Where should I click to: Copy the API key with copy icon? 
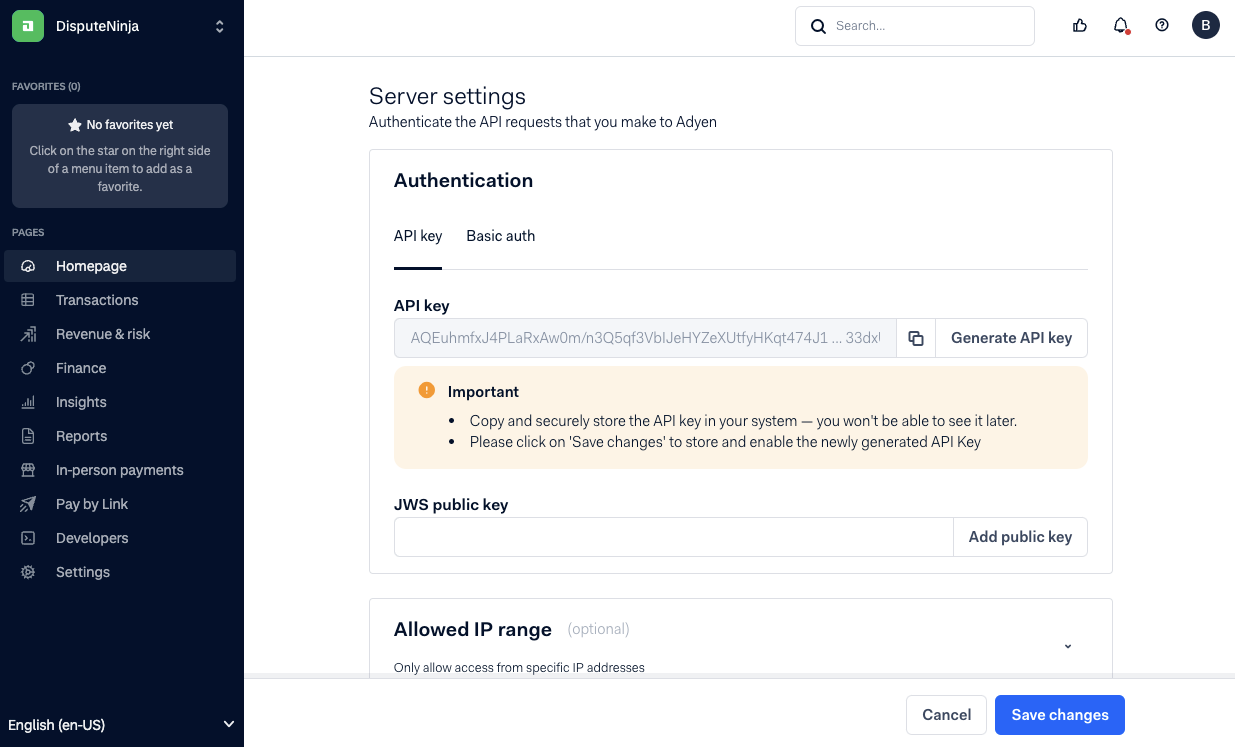pyautogui.click(x=916, y=338)
